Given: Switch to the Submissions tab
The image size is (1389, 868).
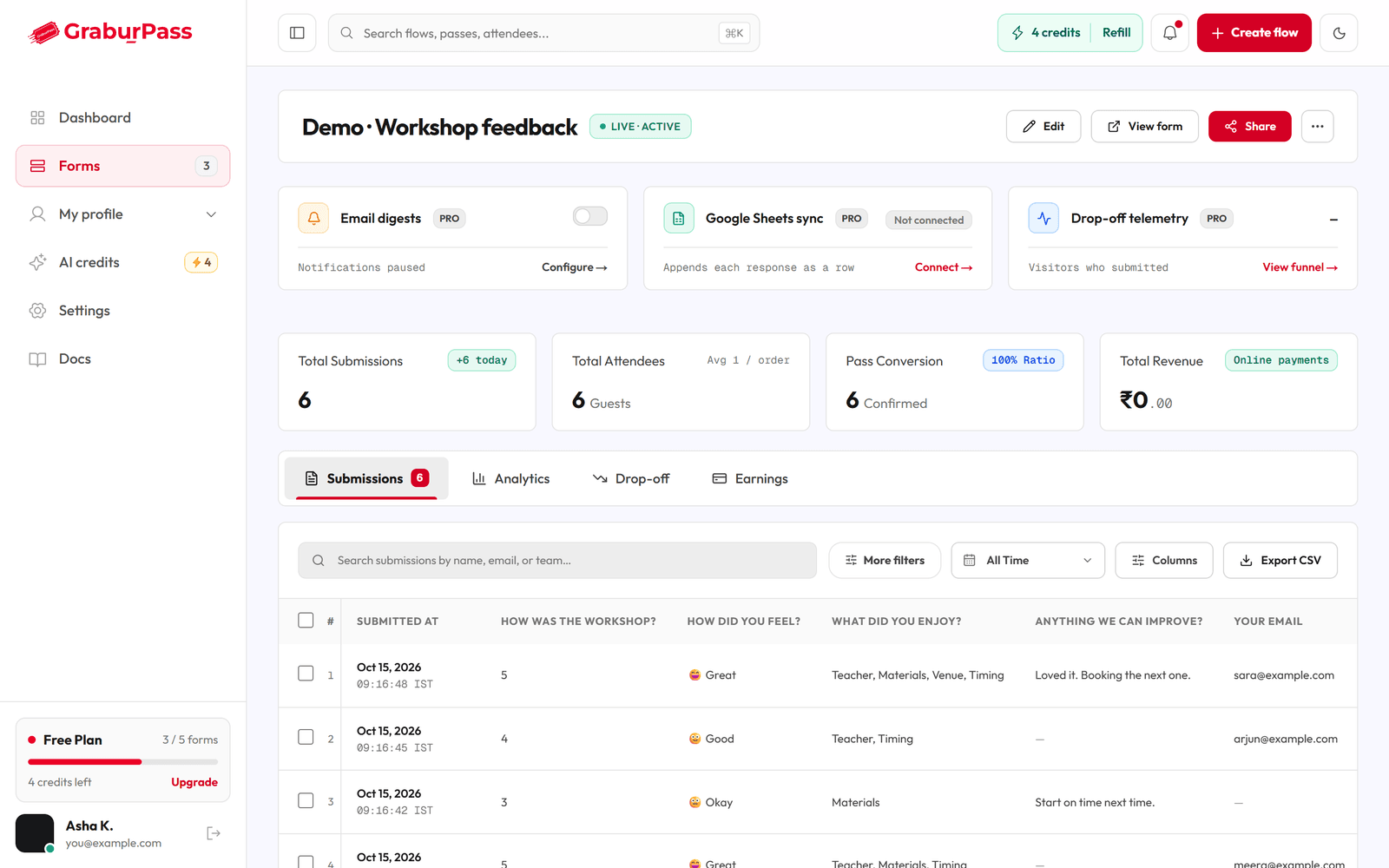Looking at the screenshot, I should click(x=366, y=478).
